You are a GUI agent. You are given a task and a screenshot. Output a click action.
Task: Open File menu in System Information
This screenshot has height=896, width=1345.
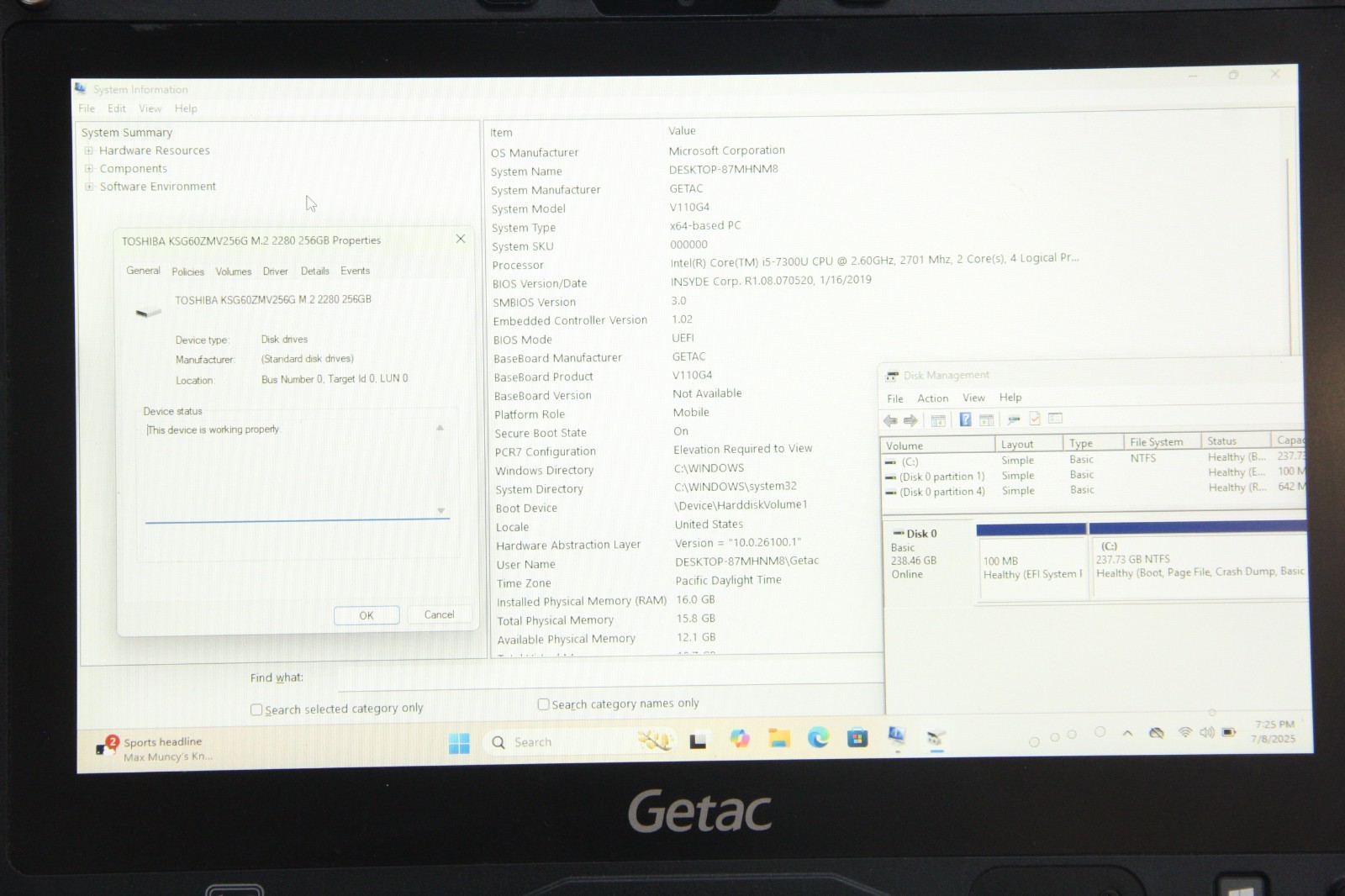pyautogui.click(x=87, y=108)
